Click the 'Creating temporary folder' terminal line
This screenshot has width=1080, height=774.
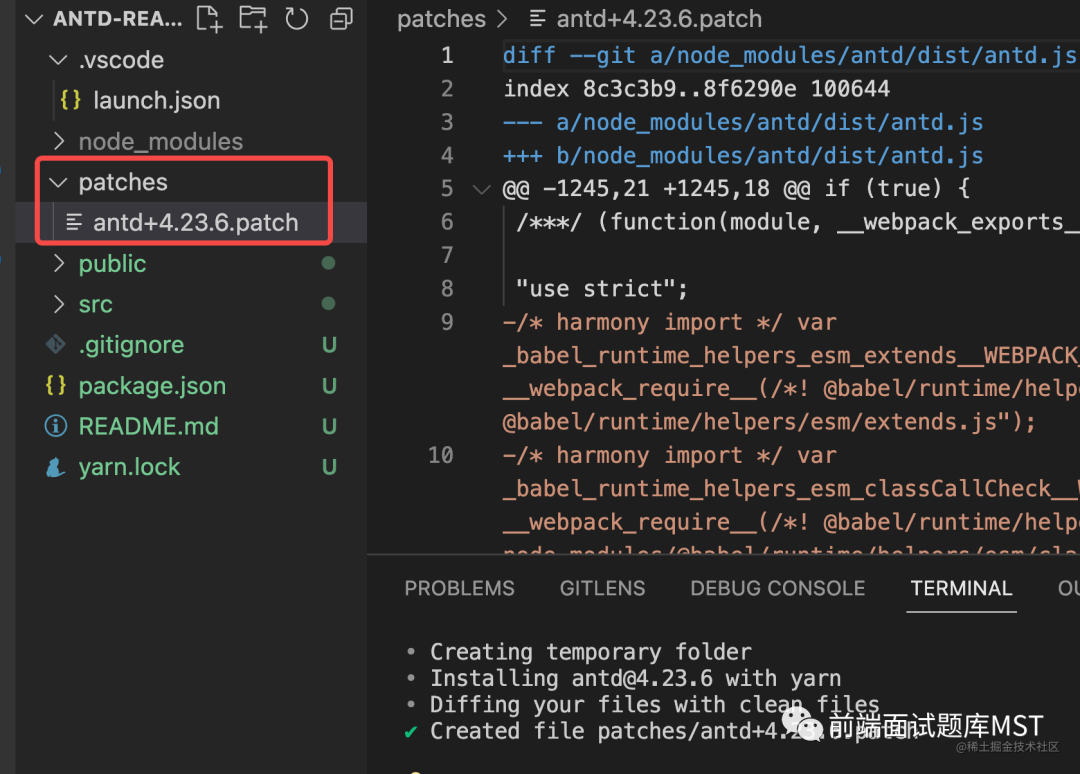click(591, 651)
